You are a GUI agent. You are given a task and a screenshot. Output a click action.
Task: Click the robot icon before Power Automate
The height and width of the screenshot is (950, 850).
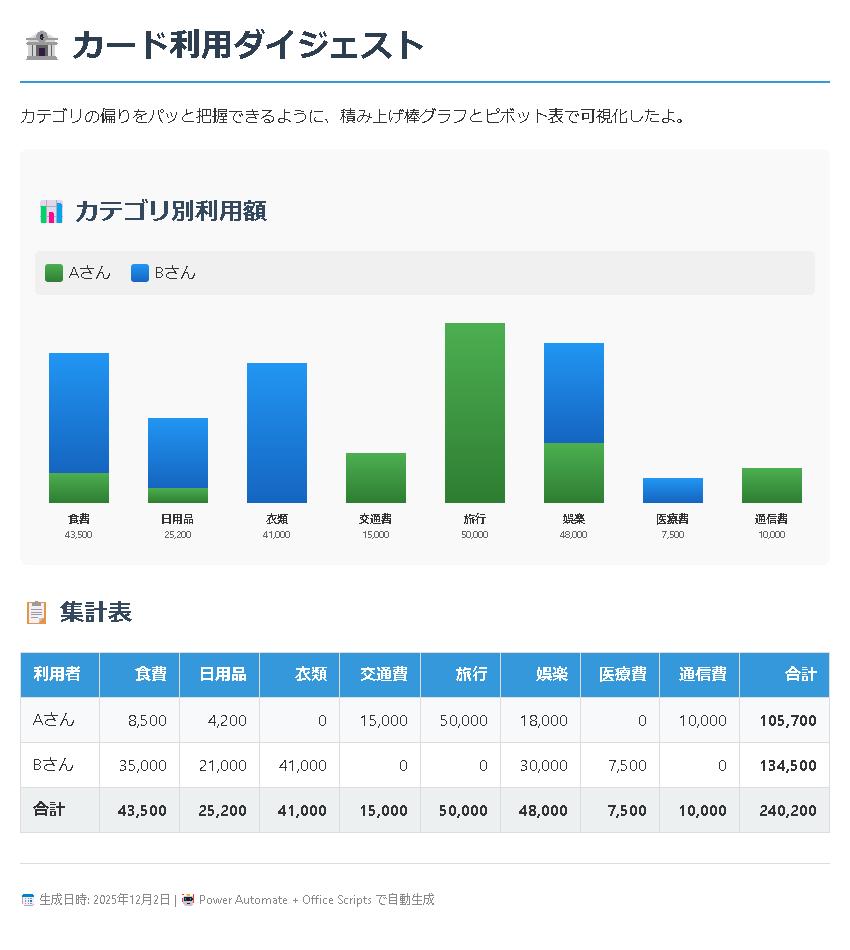(x=188, y=900)
